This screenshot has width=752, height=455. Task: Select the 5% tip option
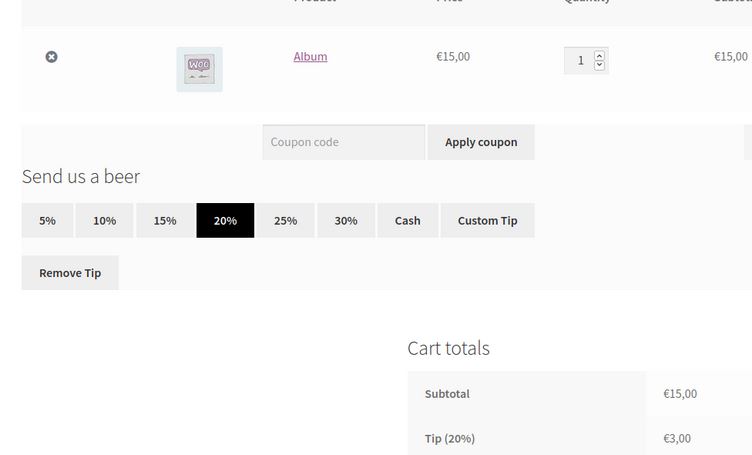coord(47,221)
